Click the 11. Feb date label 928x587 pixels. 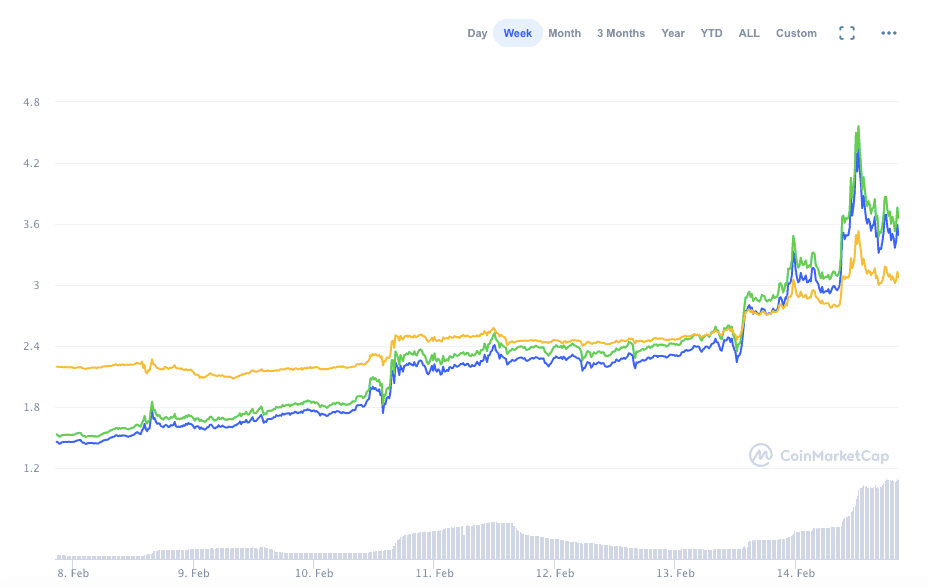point(435,574)
